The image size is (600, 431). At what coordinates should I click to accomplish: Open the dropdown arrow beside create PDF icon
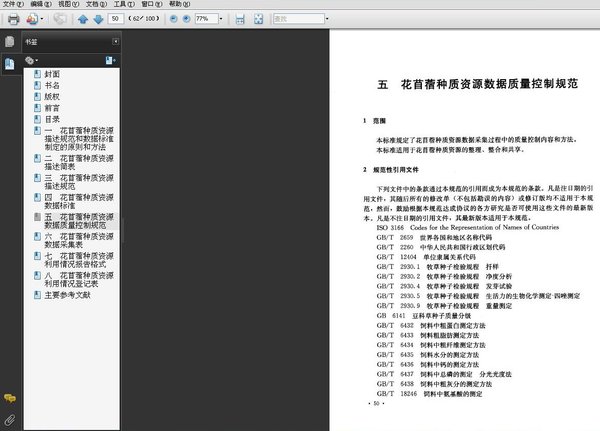pos(42,19)
